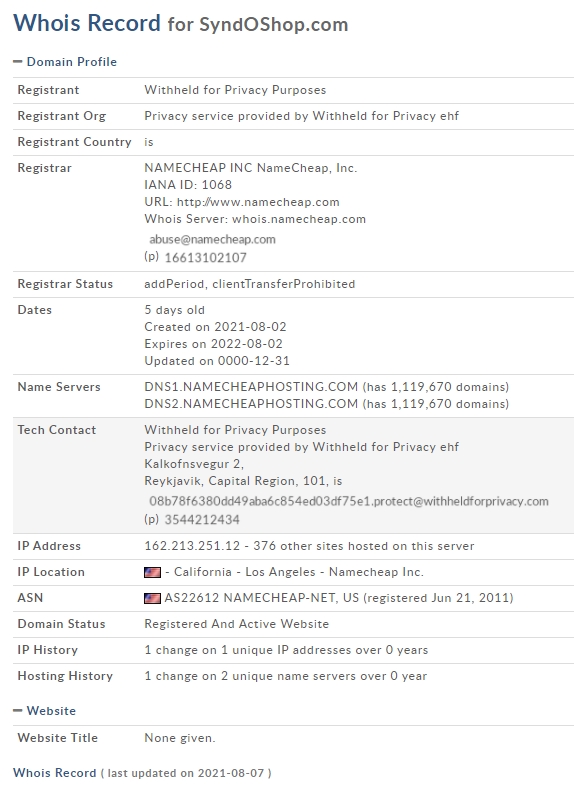Click Withheld for Privacy Purposes registrant
This screenshot has height=785, width=574.
point(235,90)
